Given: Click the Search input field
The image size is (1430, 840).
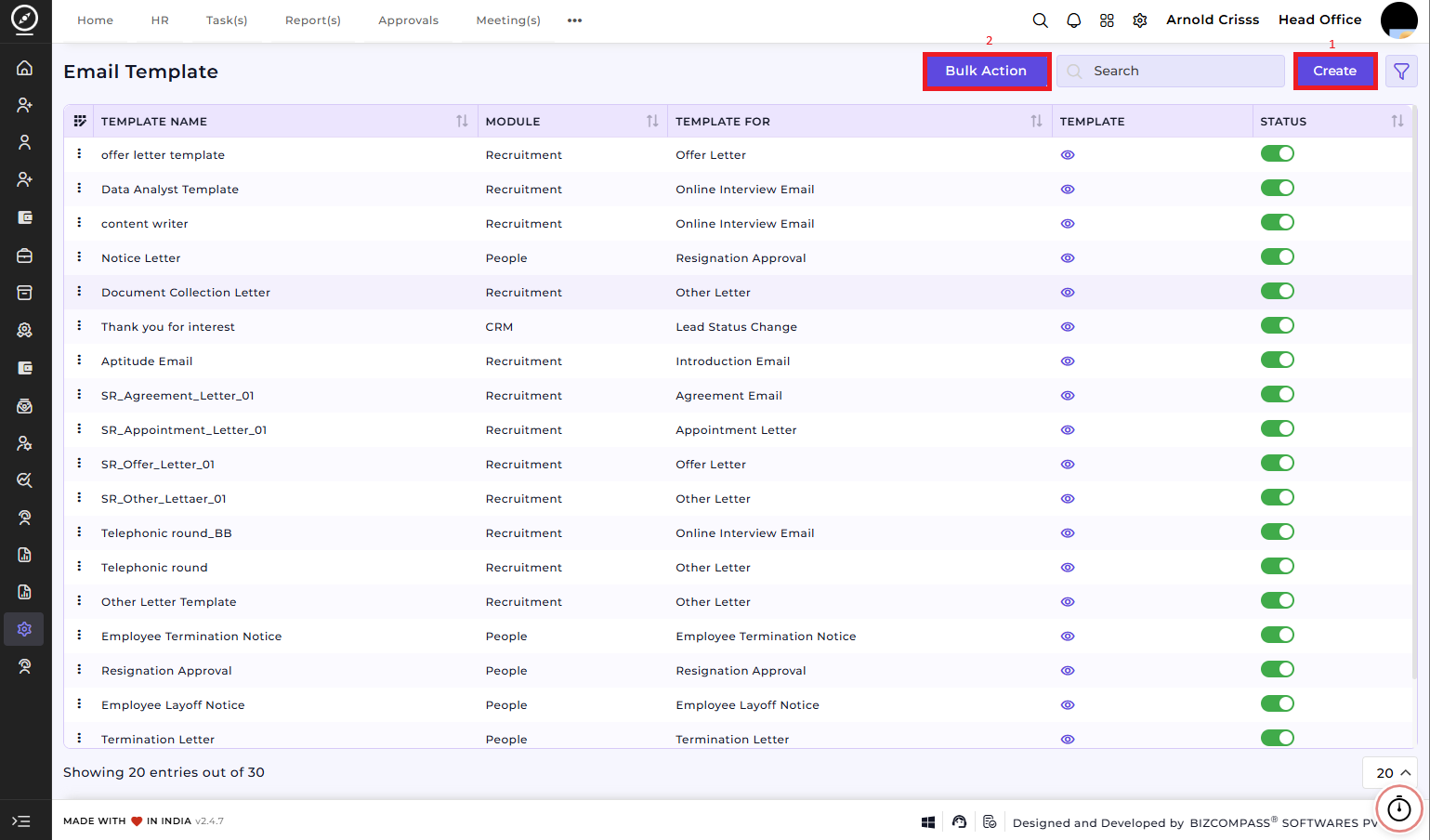Looking at the screenshot, I should [x=1171, y=72].
